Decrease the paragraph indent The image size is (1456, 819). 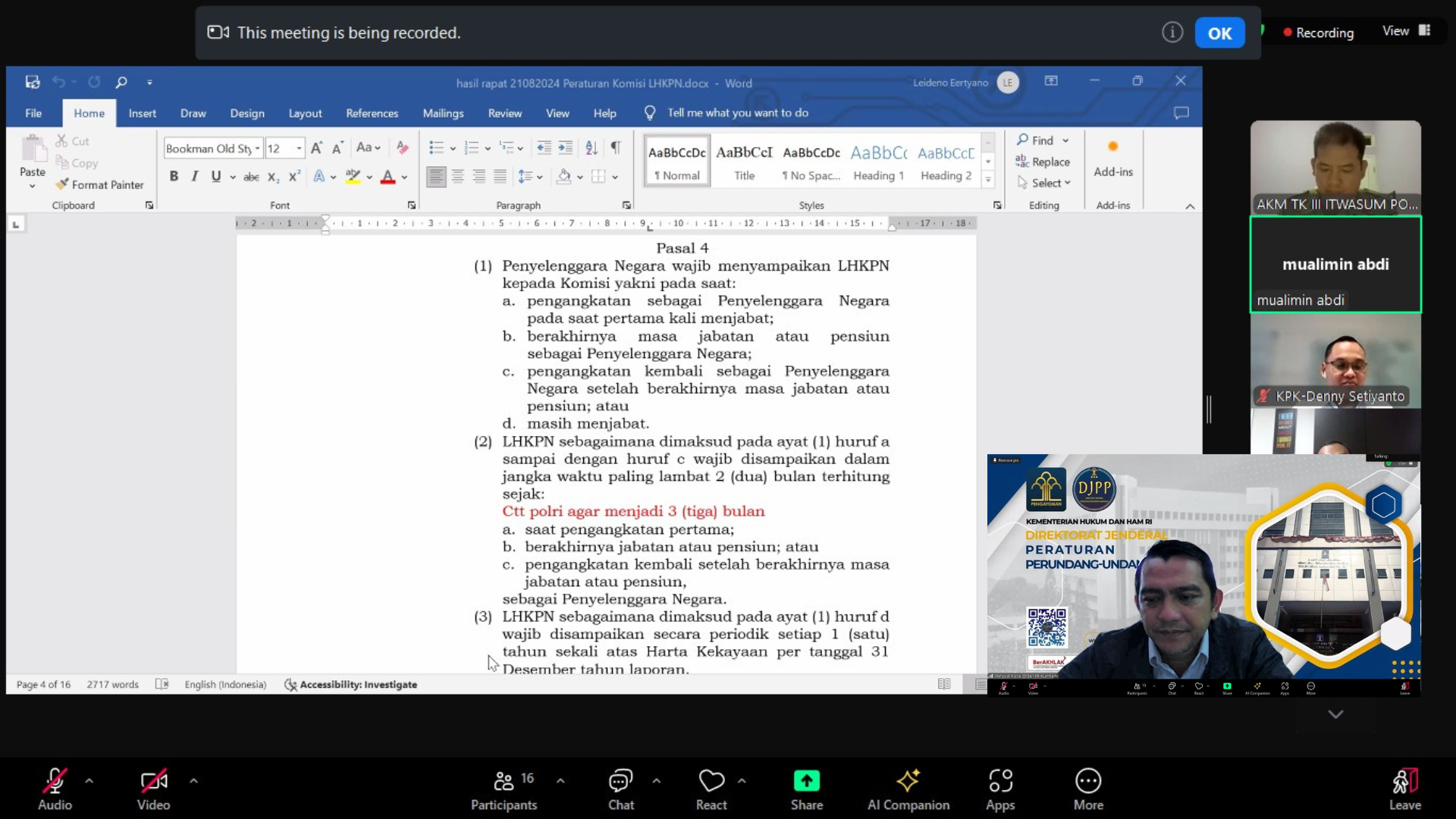(544, 148)
